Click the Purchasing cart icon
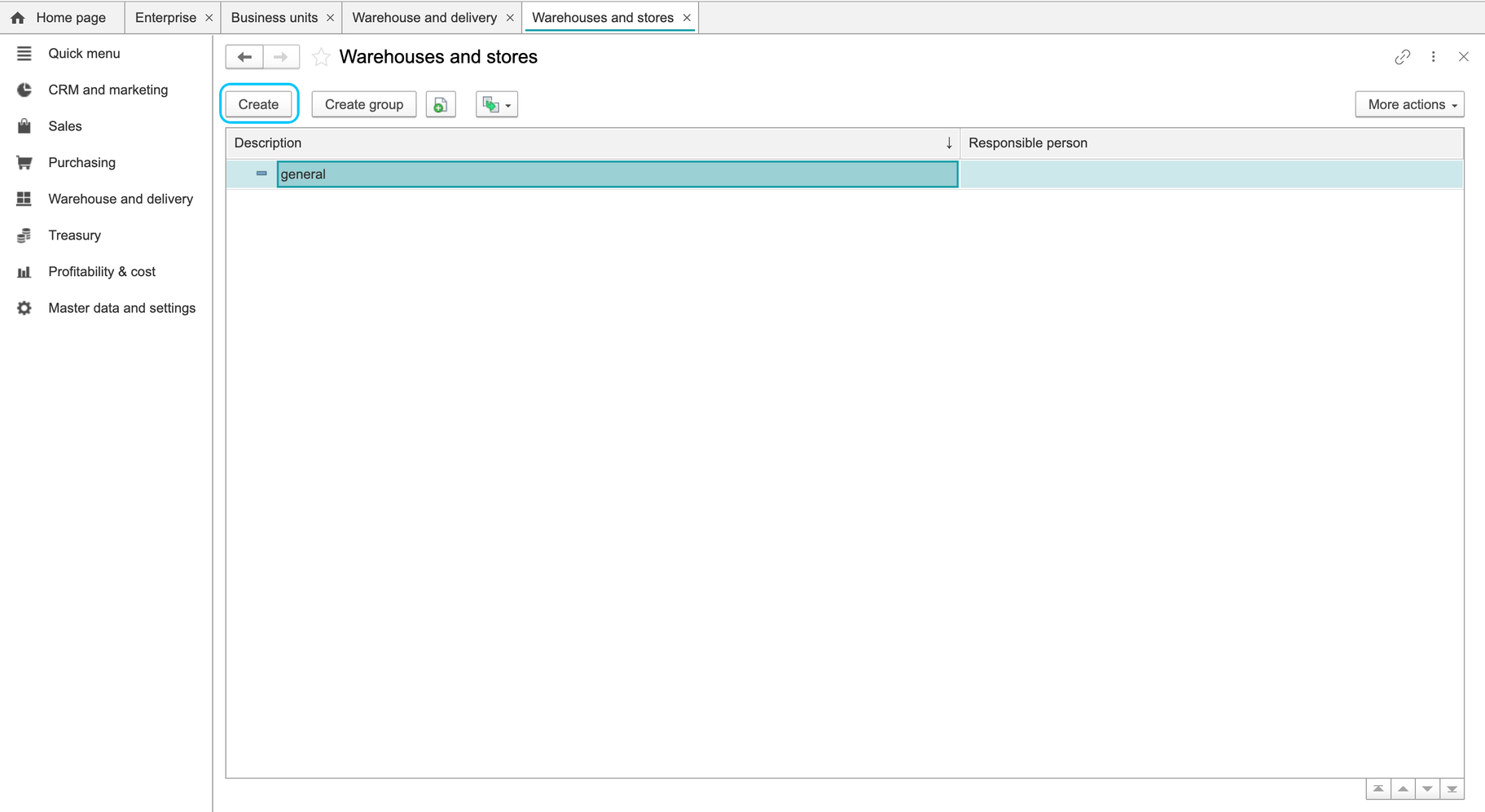This screenshot has height=812, width=1485. tap(24, 163)
